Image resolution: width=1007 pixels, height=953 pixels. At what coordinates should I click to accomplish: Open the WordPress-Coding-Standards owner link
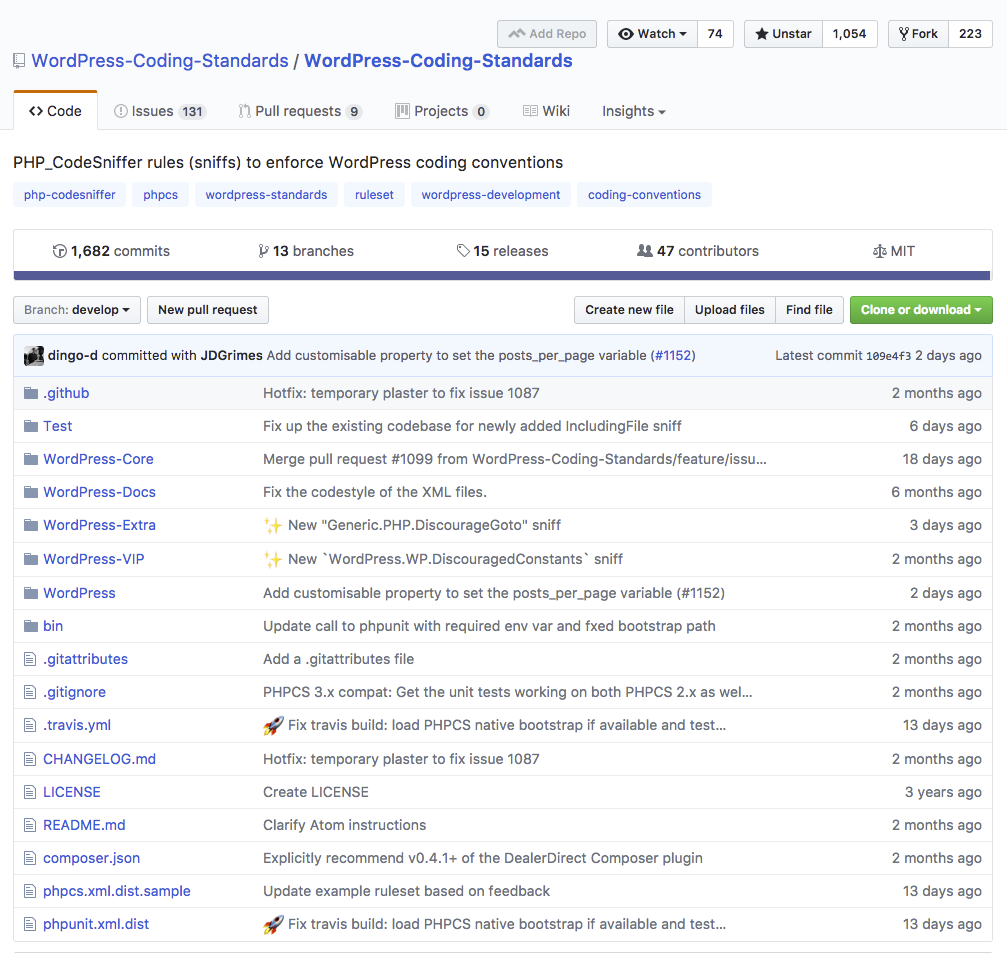pos(160,61)
